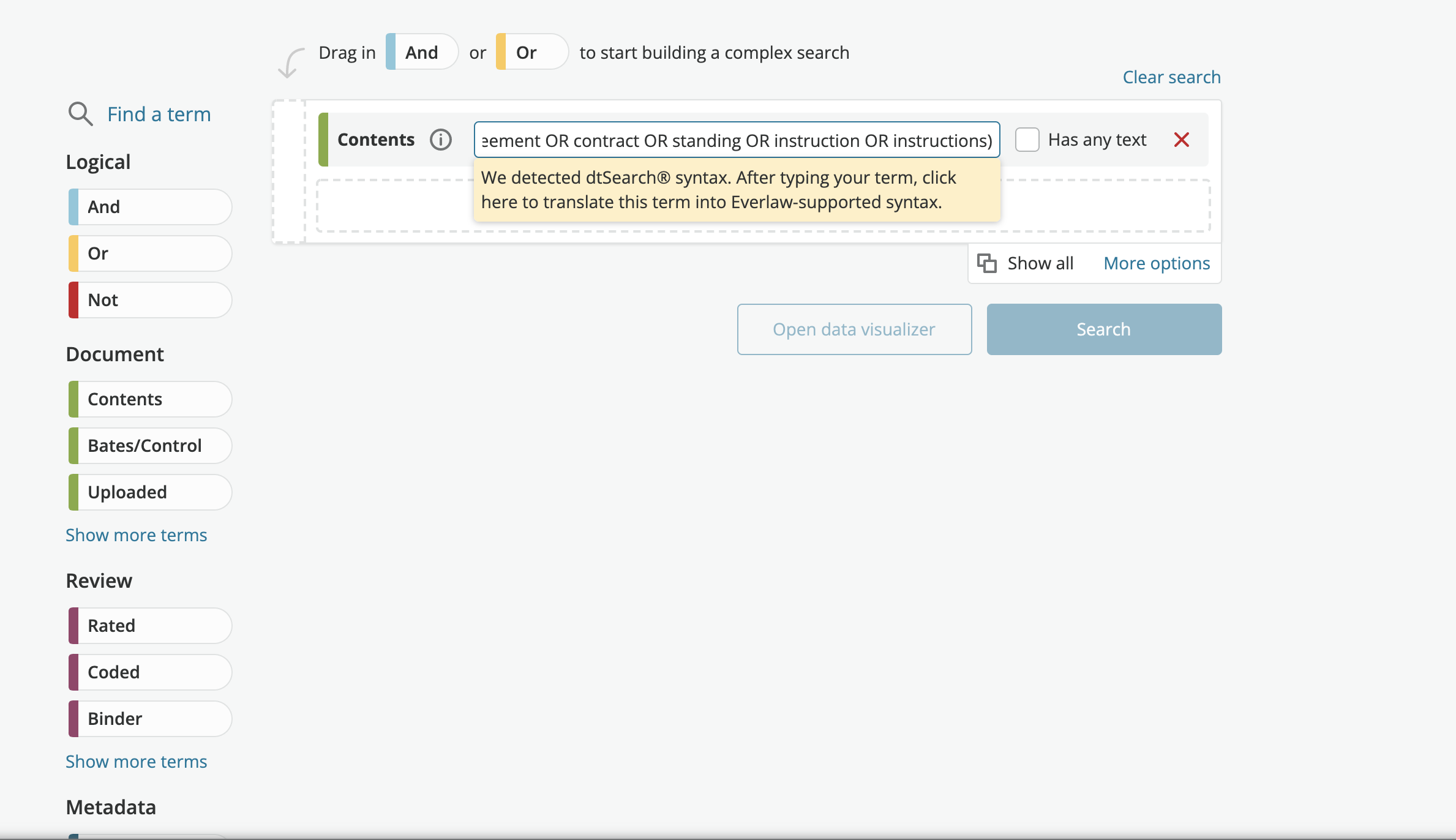
Task: Enable the Has any text checkbox
Action: pos(1027,139)
